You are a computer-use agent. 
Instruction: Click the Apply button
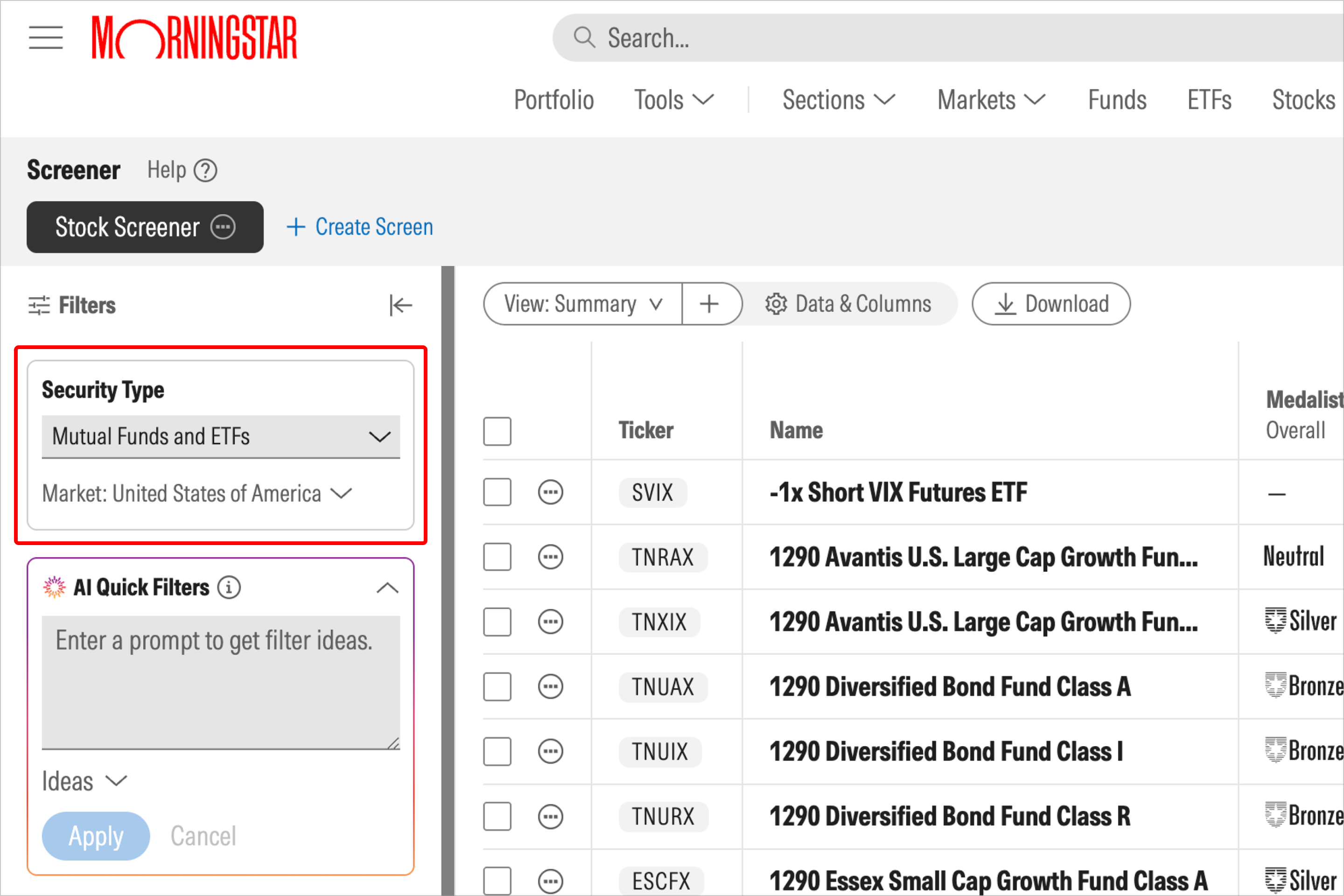point(96,836)
